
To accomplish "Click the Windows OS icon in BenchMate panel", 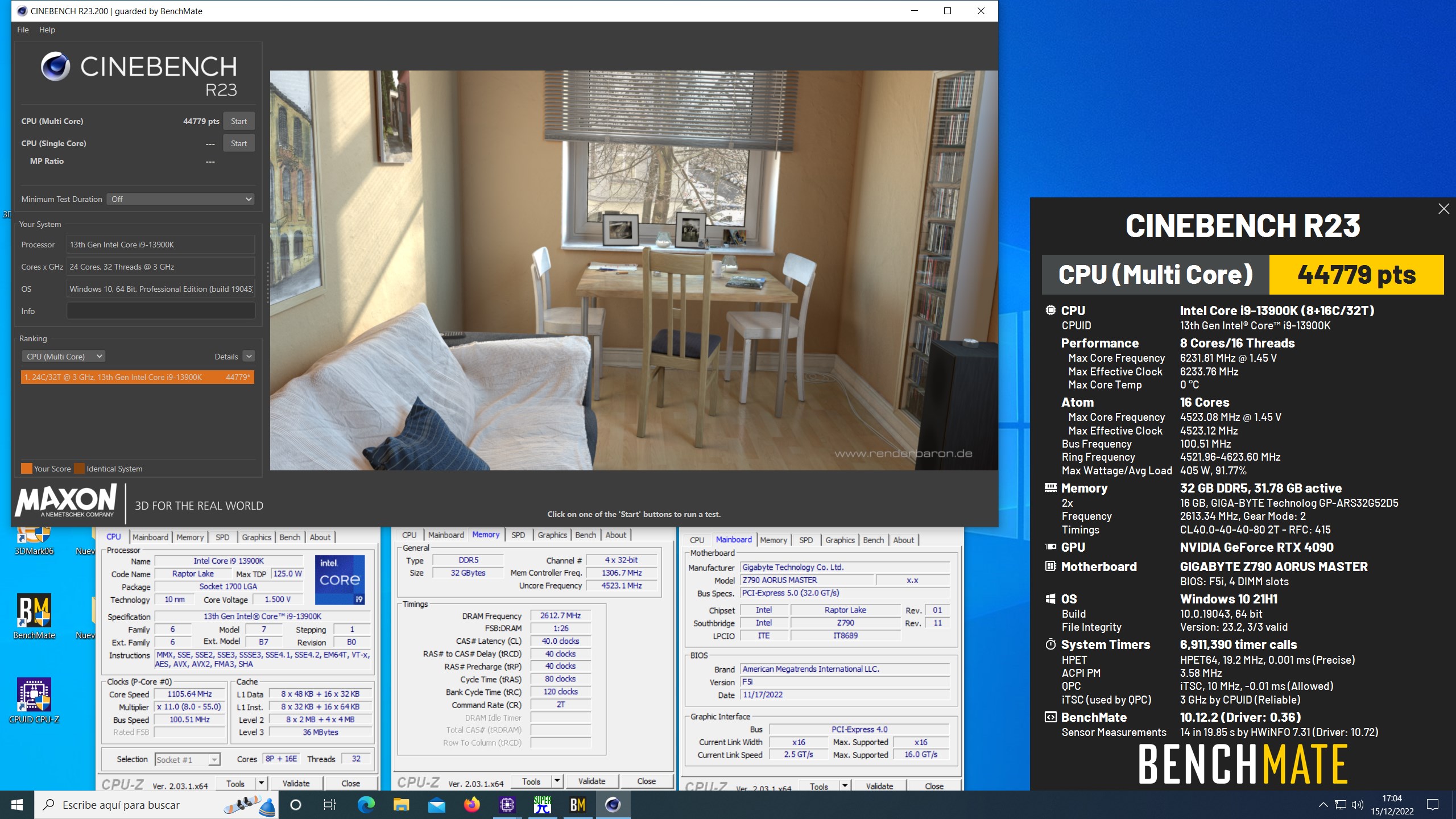I will pyautogui.click(x=1050, y=599).
